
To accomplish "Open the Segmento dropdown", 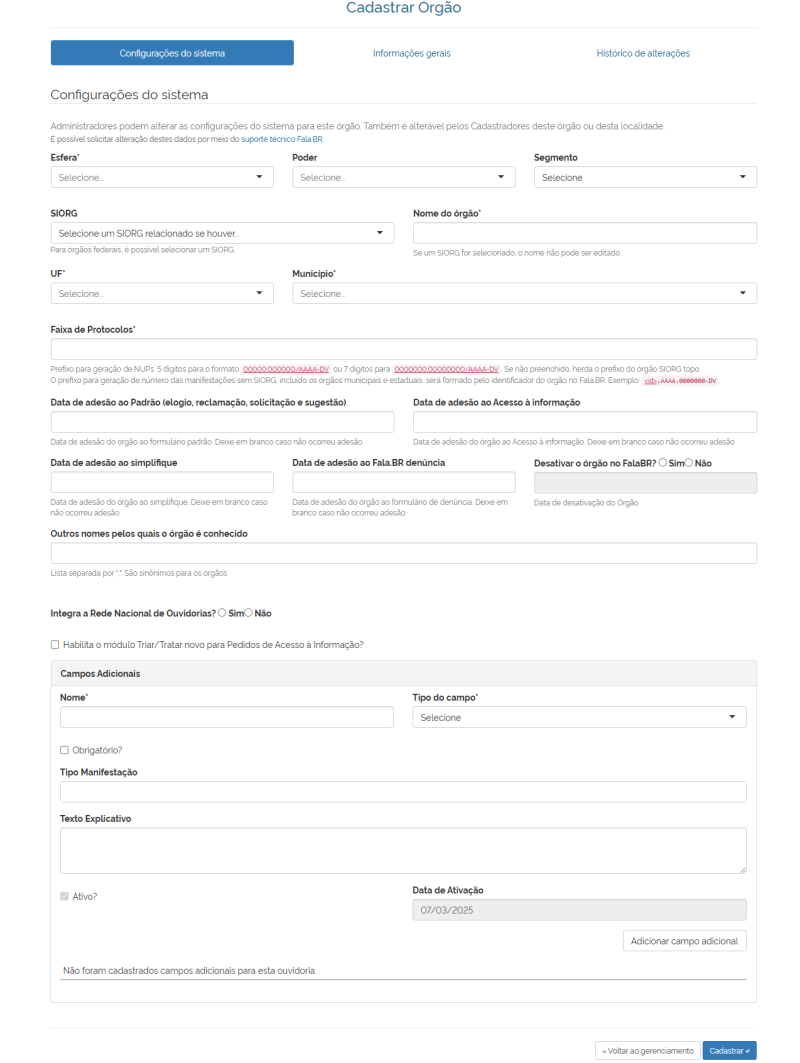I will [x=645, y=177].
